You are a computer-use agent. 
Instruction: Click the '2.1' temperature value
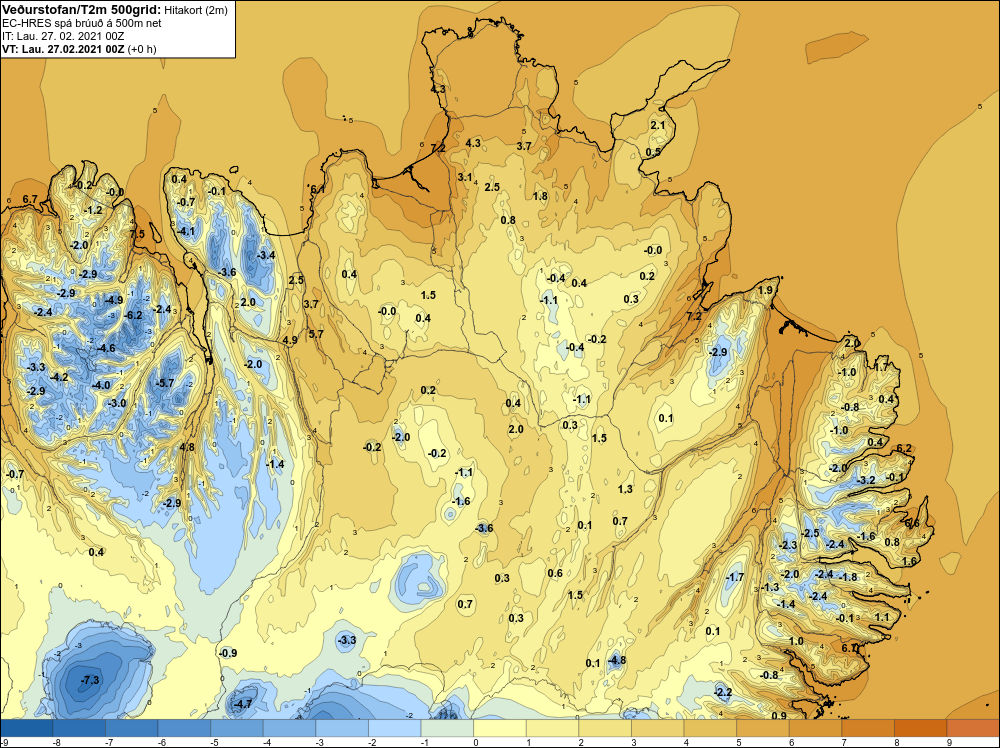(658, 126)
